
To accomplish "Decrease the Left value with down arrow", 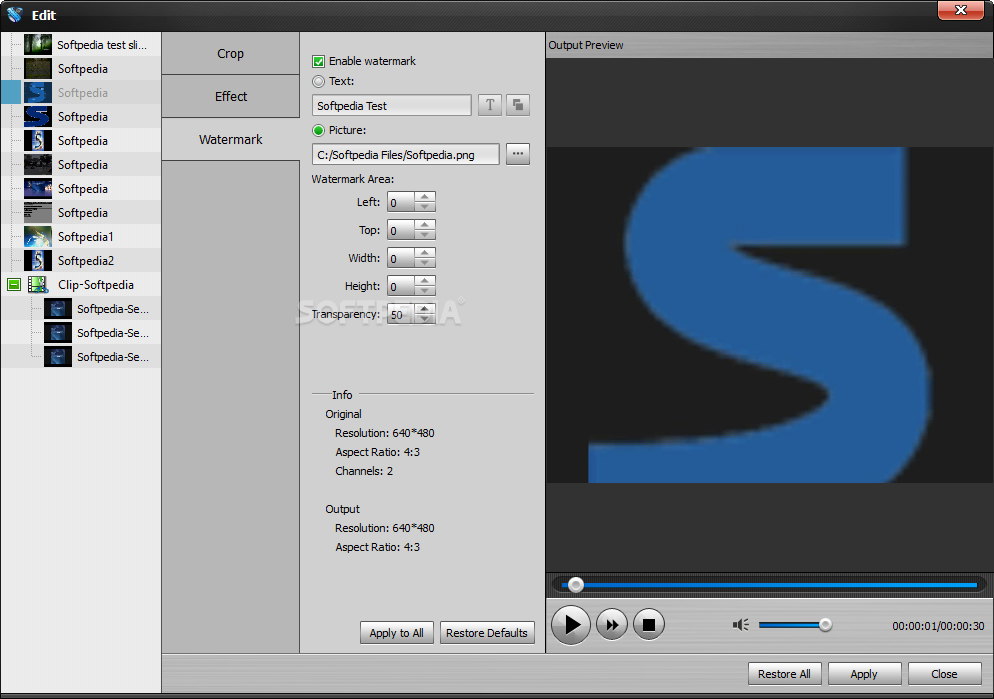I will click(425, 207).
